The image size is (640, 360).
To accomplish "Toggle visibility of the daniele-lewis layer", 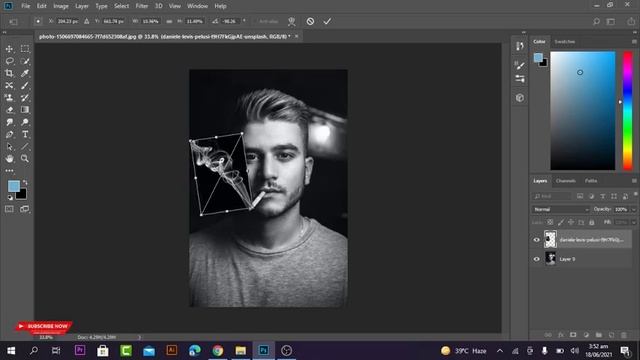I will 536,240.
